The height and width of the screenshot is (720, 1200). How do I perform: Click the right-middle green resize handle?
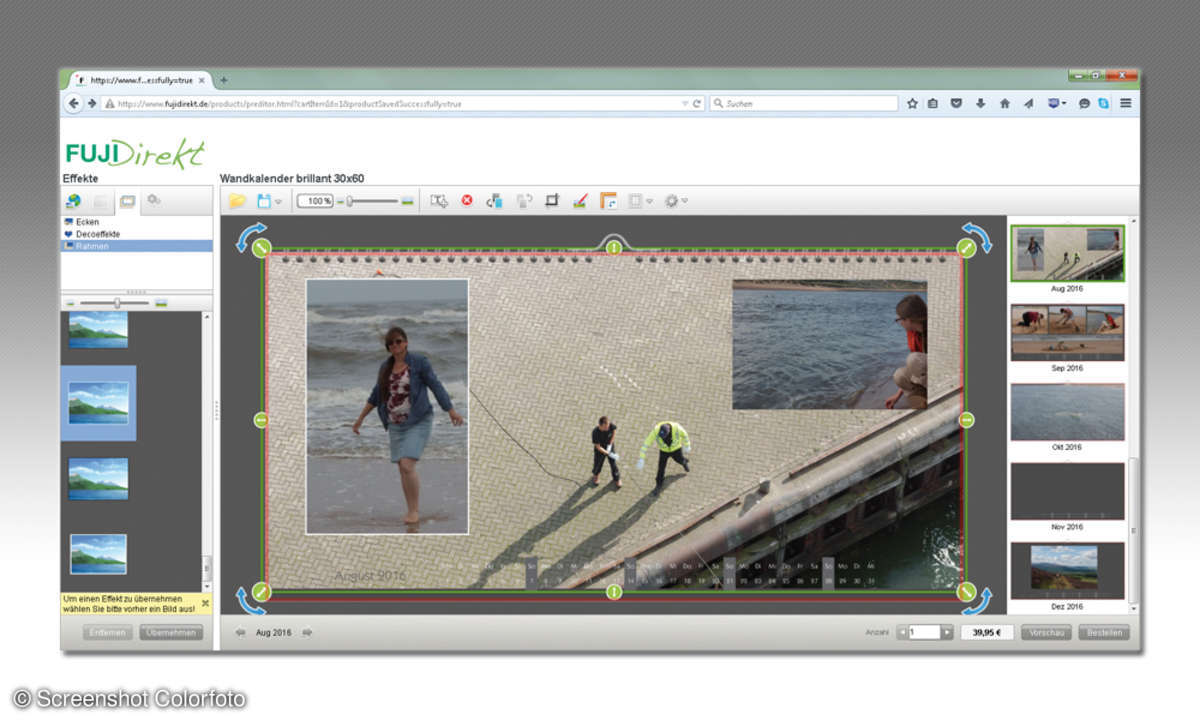tap(967, 420)
